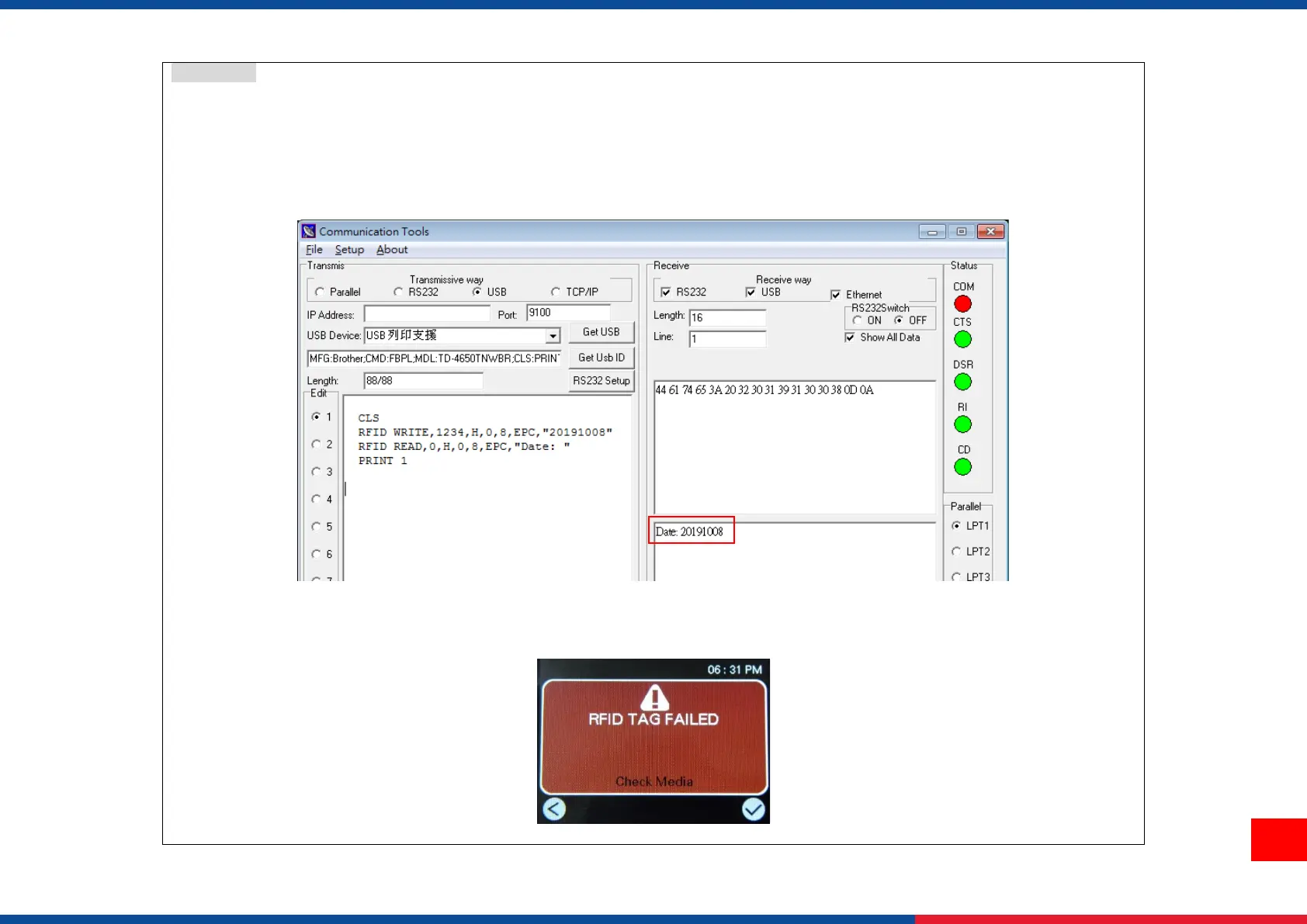Image resolution: width=1307 pixels, height=924 pixels.
Task: Tap the checkmark confirm icon on printer display
Action: [753, 809]
